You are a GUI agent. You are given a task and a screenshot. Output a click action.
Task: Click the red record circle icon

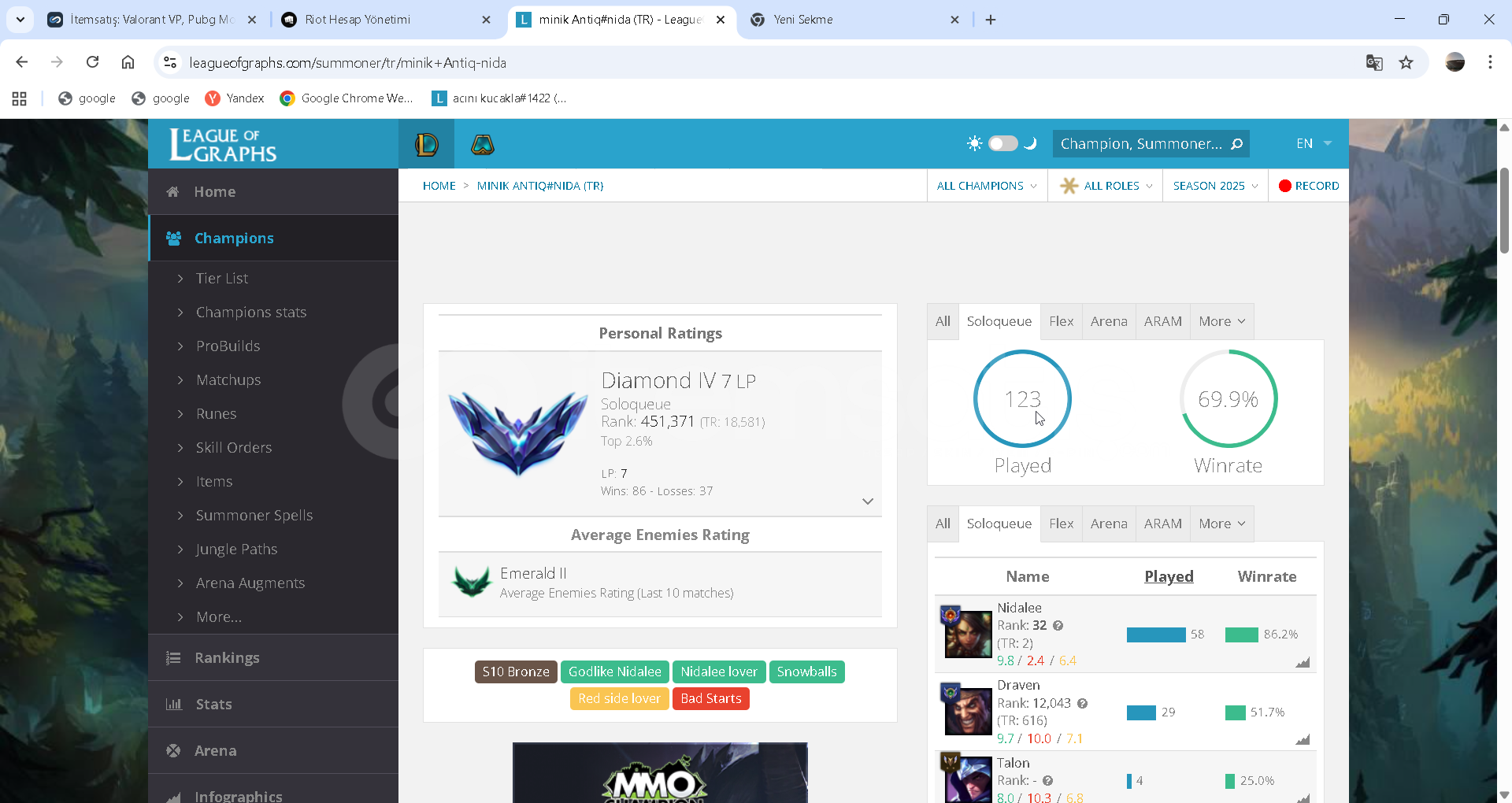[1285, 186]
